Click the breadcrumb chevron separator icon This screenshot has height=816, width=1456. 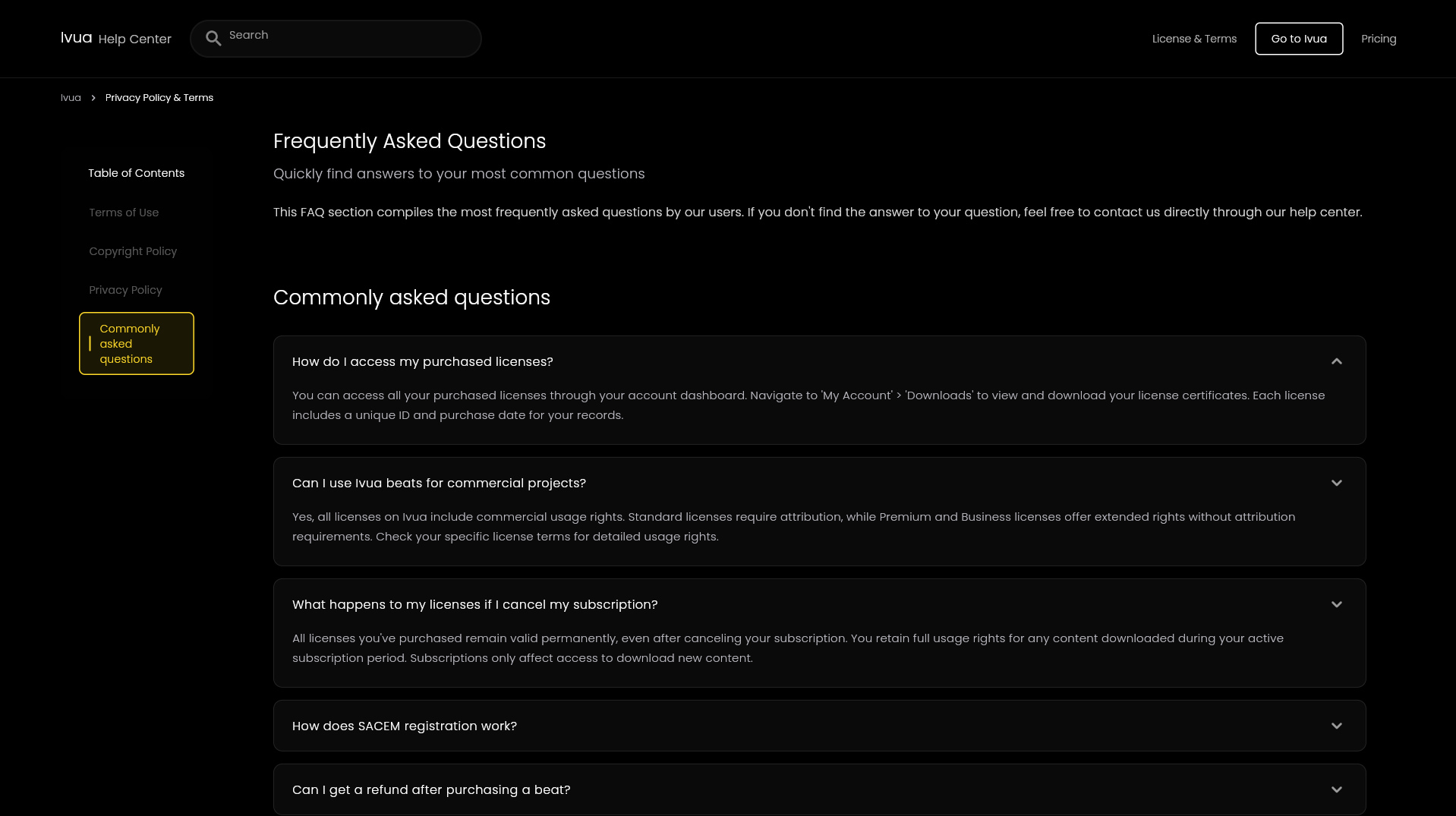coord(93,98)
